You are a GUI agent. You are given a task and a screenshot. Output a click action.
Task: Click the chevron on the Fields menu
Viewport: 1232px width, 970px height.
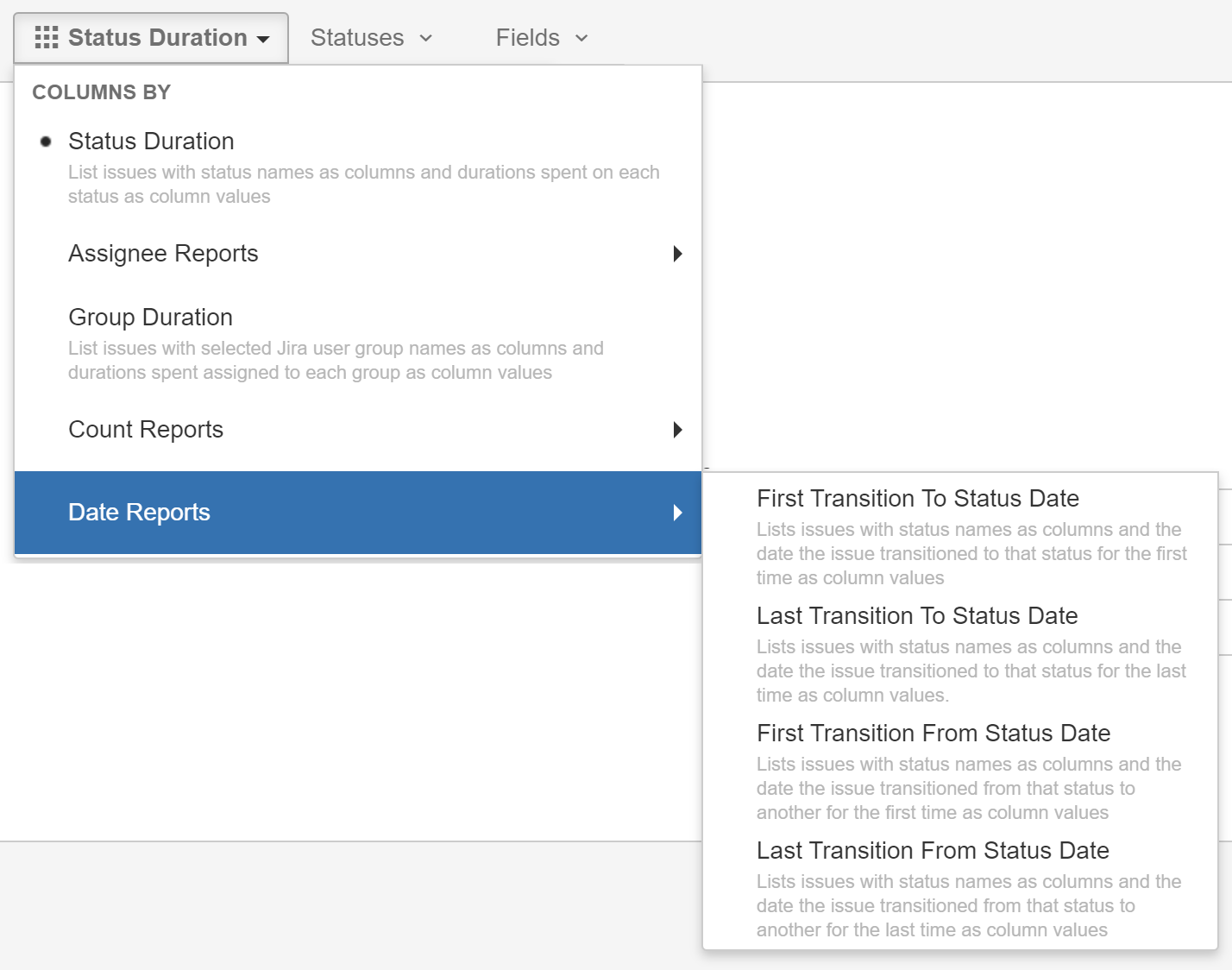point(581,38)
